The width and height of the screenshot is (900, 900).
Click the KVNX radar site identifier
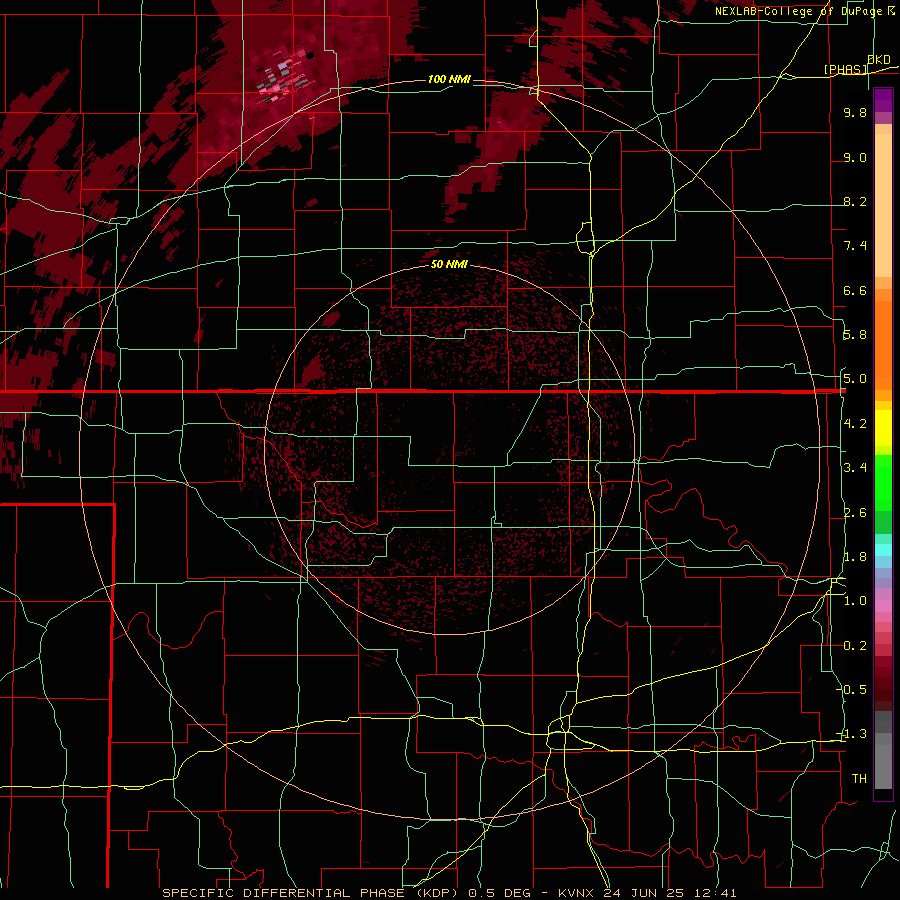point(577,893)
